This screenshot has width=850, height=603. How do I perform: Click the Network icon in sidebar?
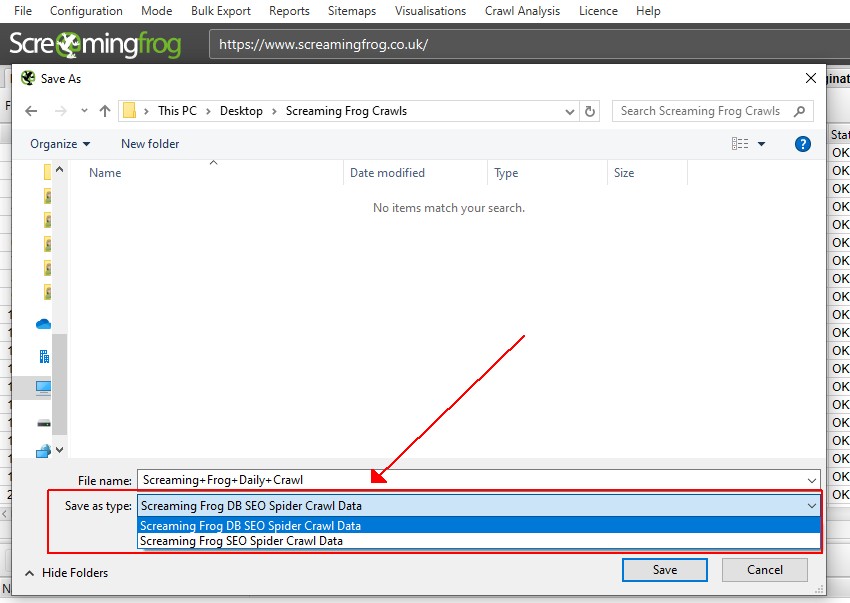point(43,451)
